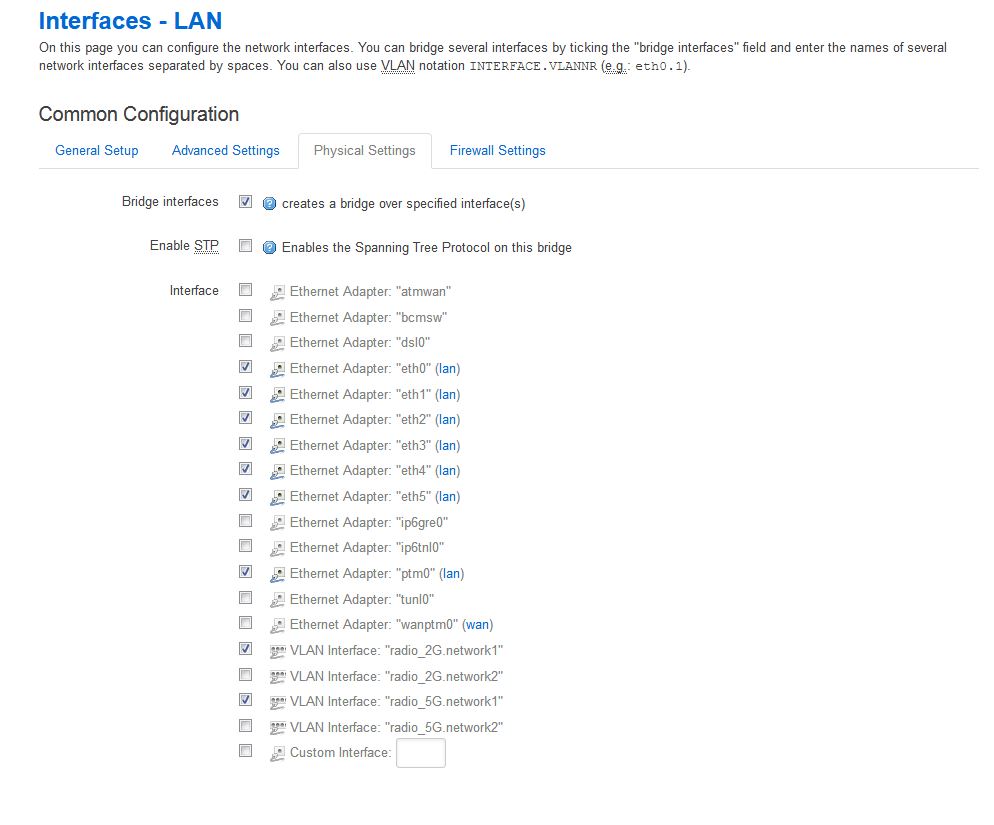Uncheck the eth1 interface checkbox
The width and height of the screenshot is (994, 825).
[x=245, y=393]
